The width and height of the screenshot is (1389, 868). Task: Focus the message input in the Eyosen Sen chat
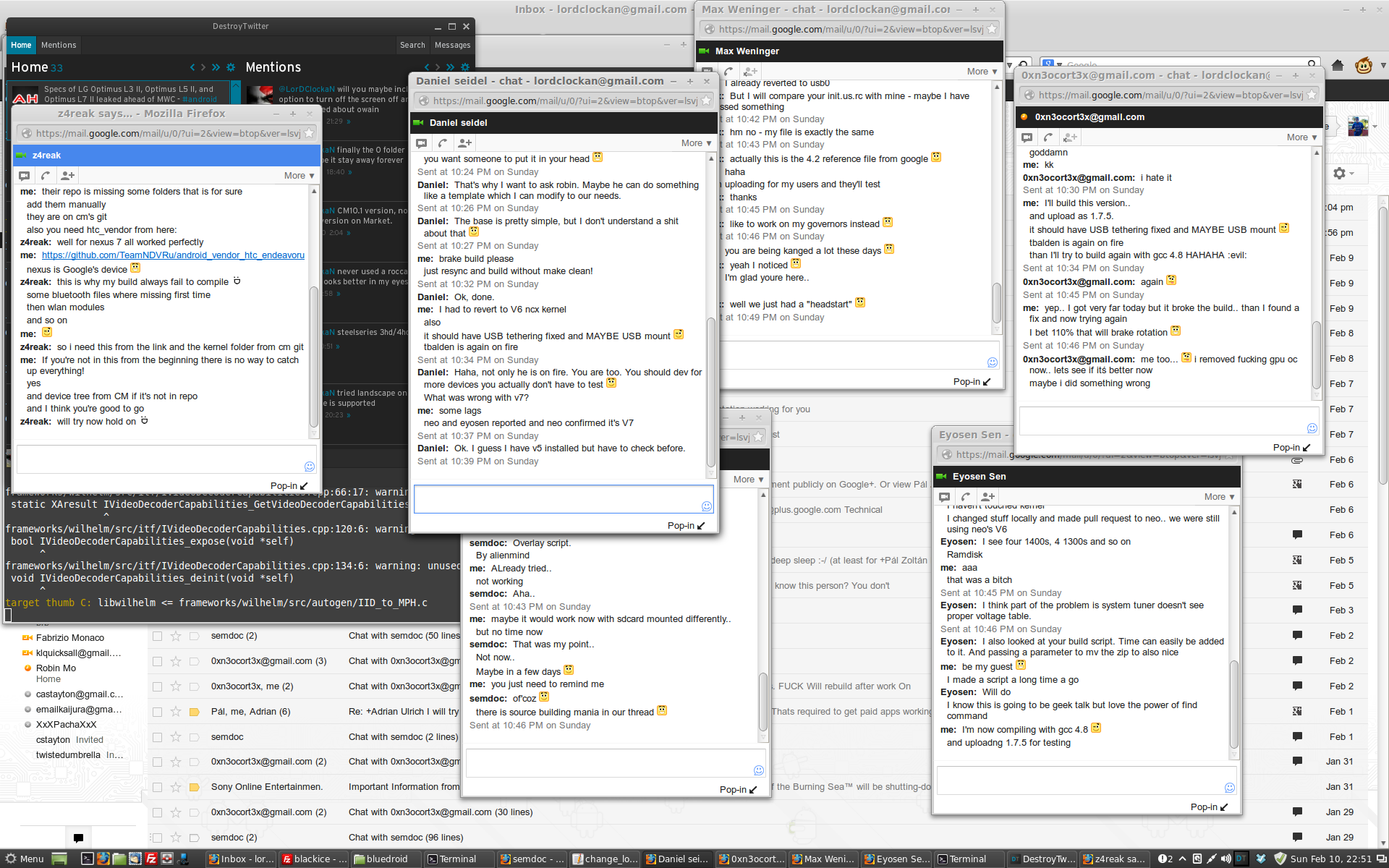1076,780
